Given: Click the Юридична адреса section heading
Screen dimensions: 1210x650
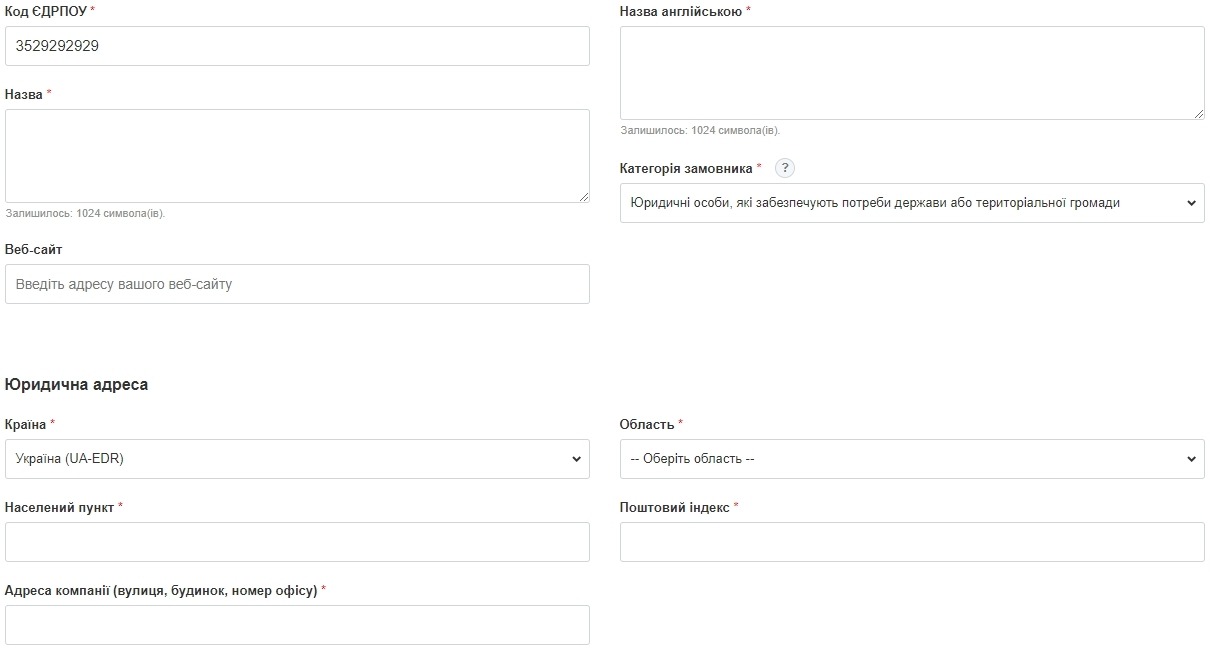Looking at the screenshot, I should click(76, 385).
